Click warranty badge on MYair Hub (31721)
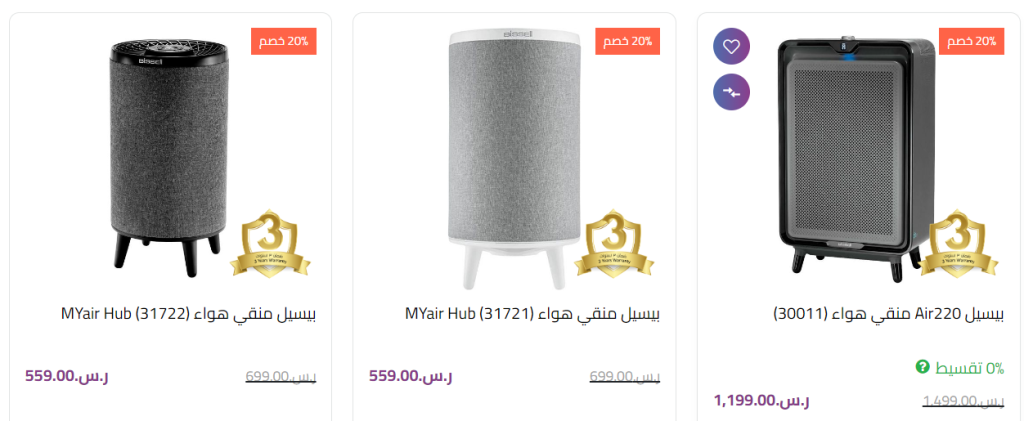Screen dimensions: 1024x421 point(615,244)
